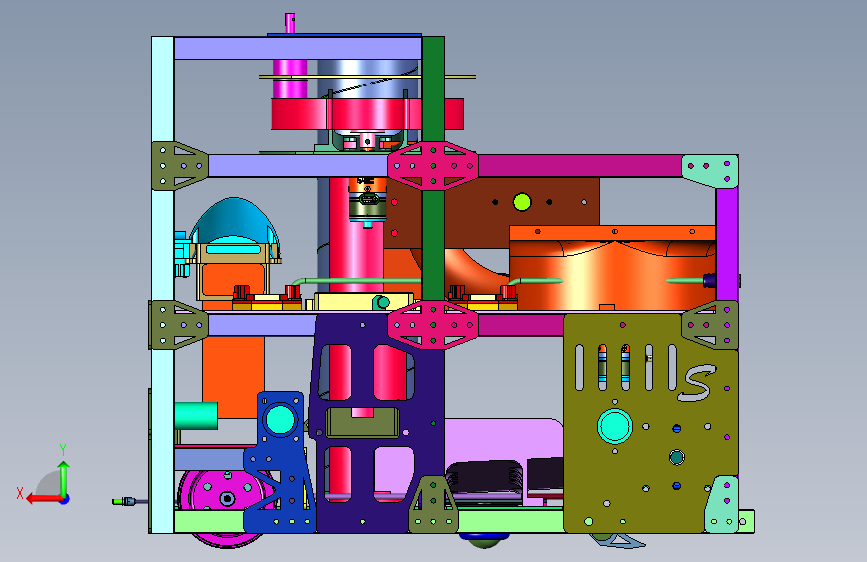This screenshot has width=867, height=562.
Task: Select the large cyan circle on olive plate
Action: 615,426
